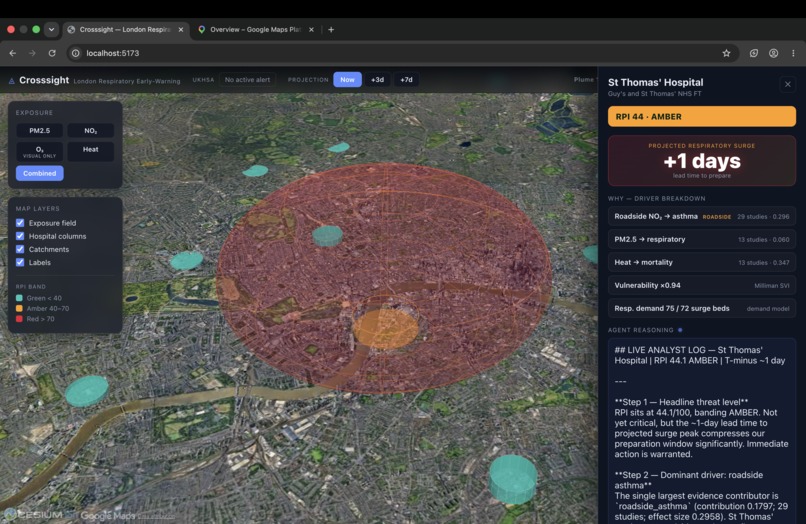Image resolution: width=806 pixels, height=524 pixels.
Task: Click the projected respiratory surge +1 days card
Action: pos(702,160)
